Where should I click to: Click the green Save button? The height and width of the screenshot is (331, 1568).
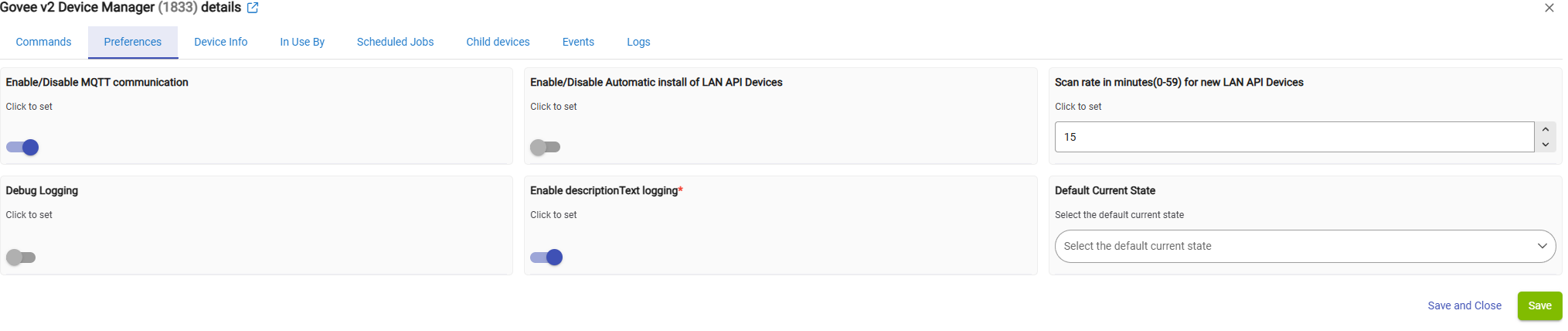(x=1539, y=305)
